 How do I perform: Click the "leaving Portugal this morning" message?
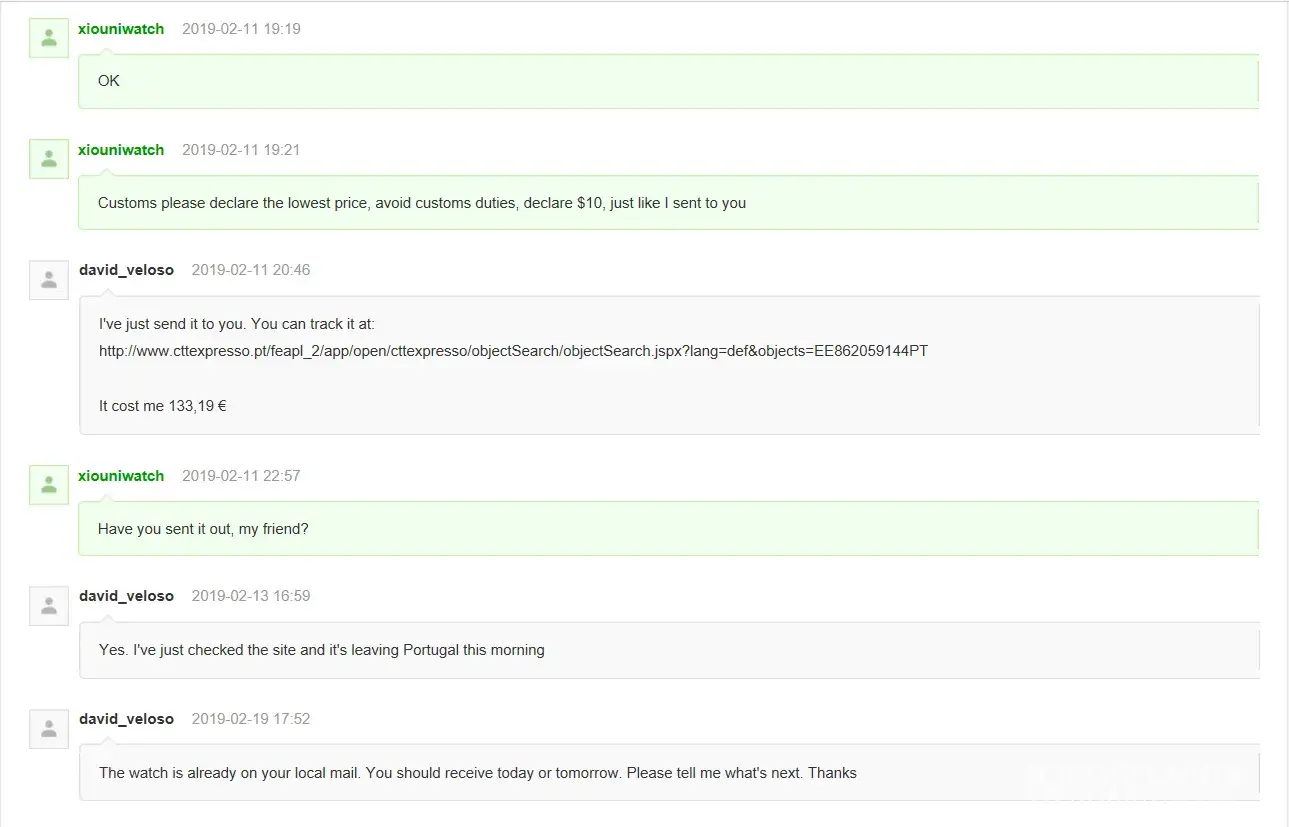coord(321,650)
